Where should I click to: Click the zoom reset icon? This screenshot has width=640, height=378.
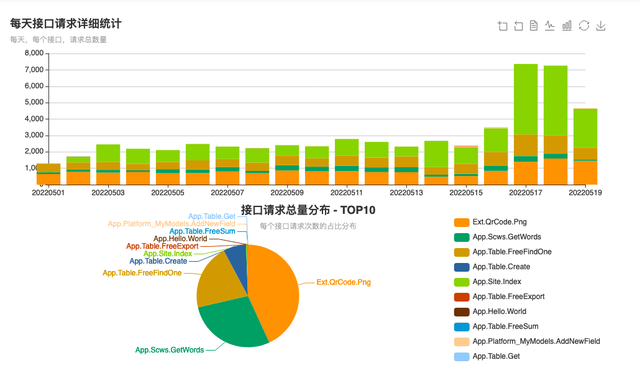518,26
